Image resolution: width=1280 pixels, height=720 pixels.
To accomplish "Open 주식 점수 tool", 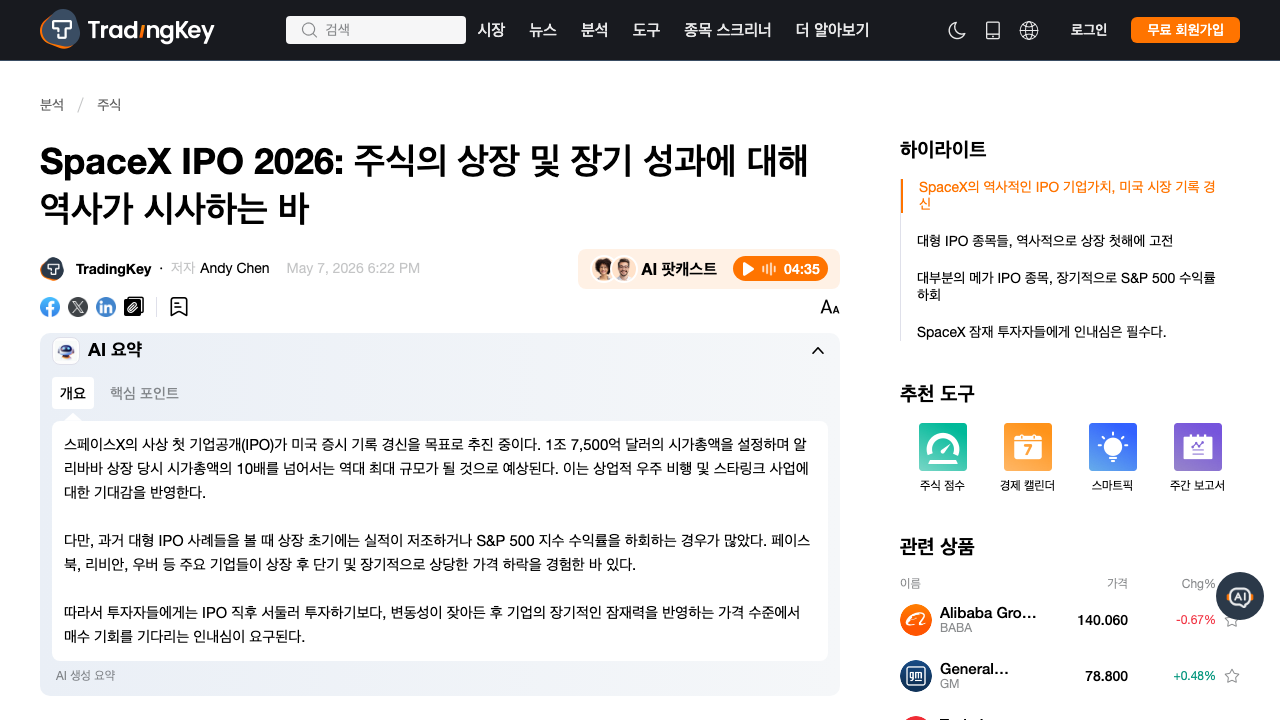I will [x=943, y=459].
